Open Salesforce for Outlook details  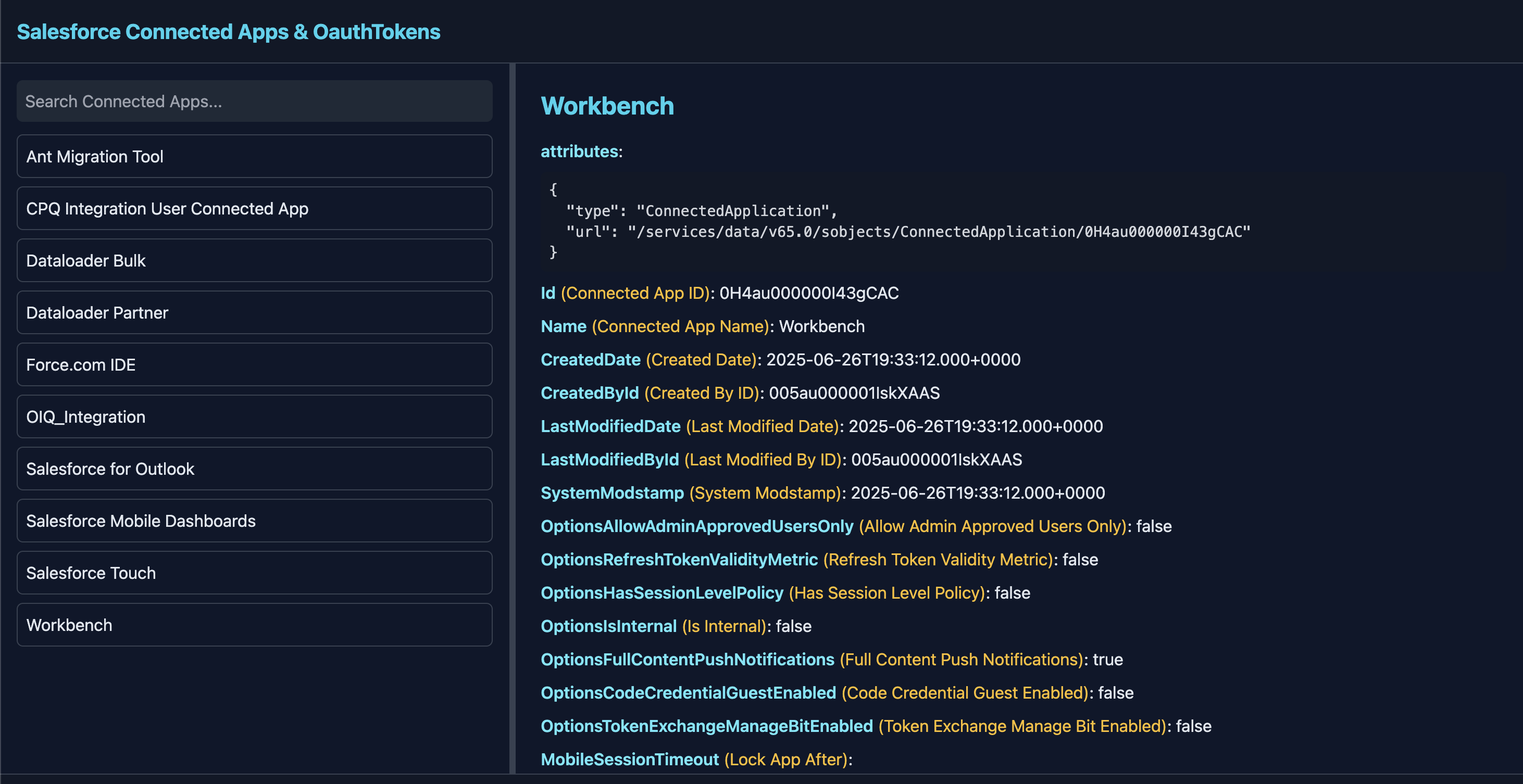(x=254, y=469)
